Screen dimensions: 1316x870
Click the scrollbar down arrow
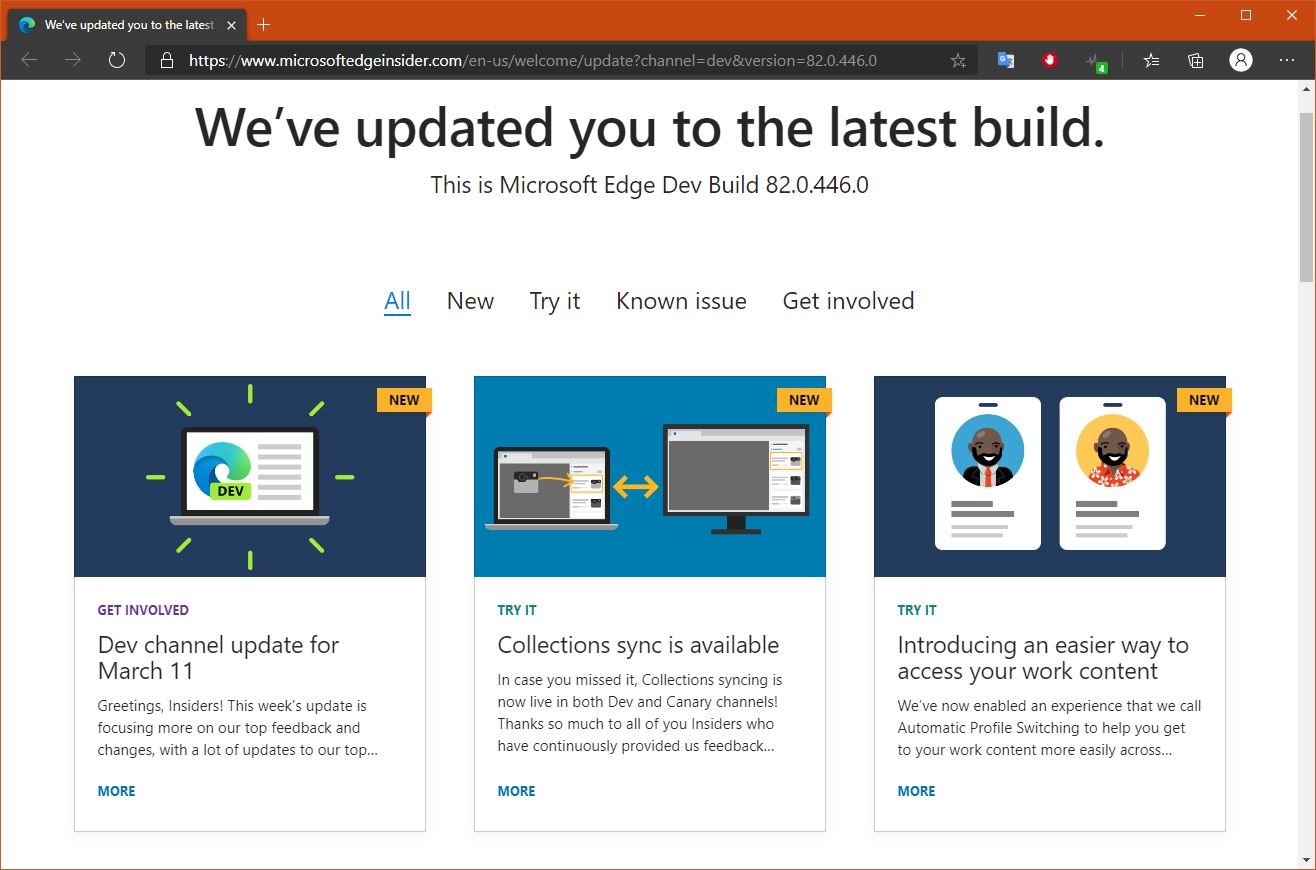[x=1306, y=859]
